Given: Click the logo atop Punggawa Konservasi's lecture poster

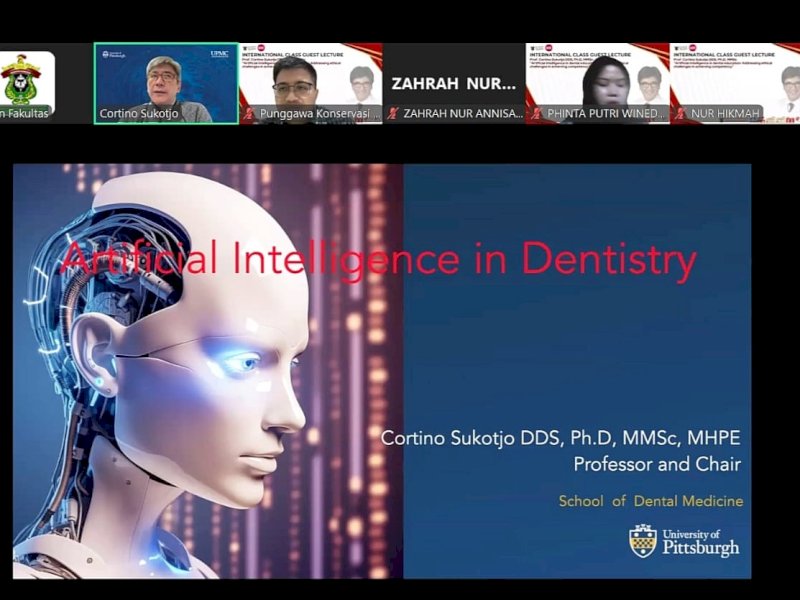Looking at the screenshot, I should coord(261,46).
